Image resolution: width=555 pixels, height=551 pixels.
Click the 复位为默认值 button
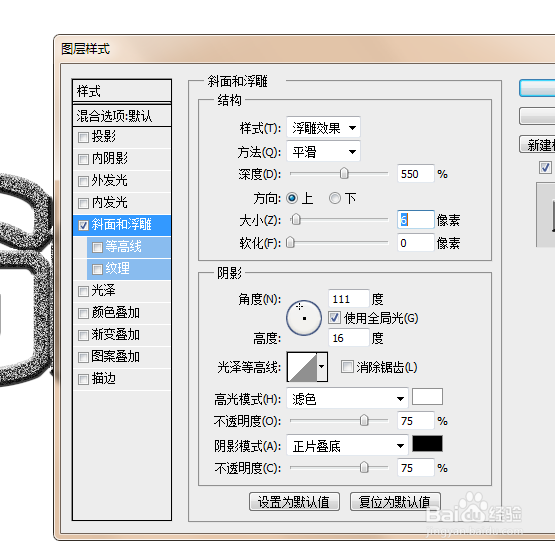395,501
